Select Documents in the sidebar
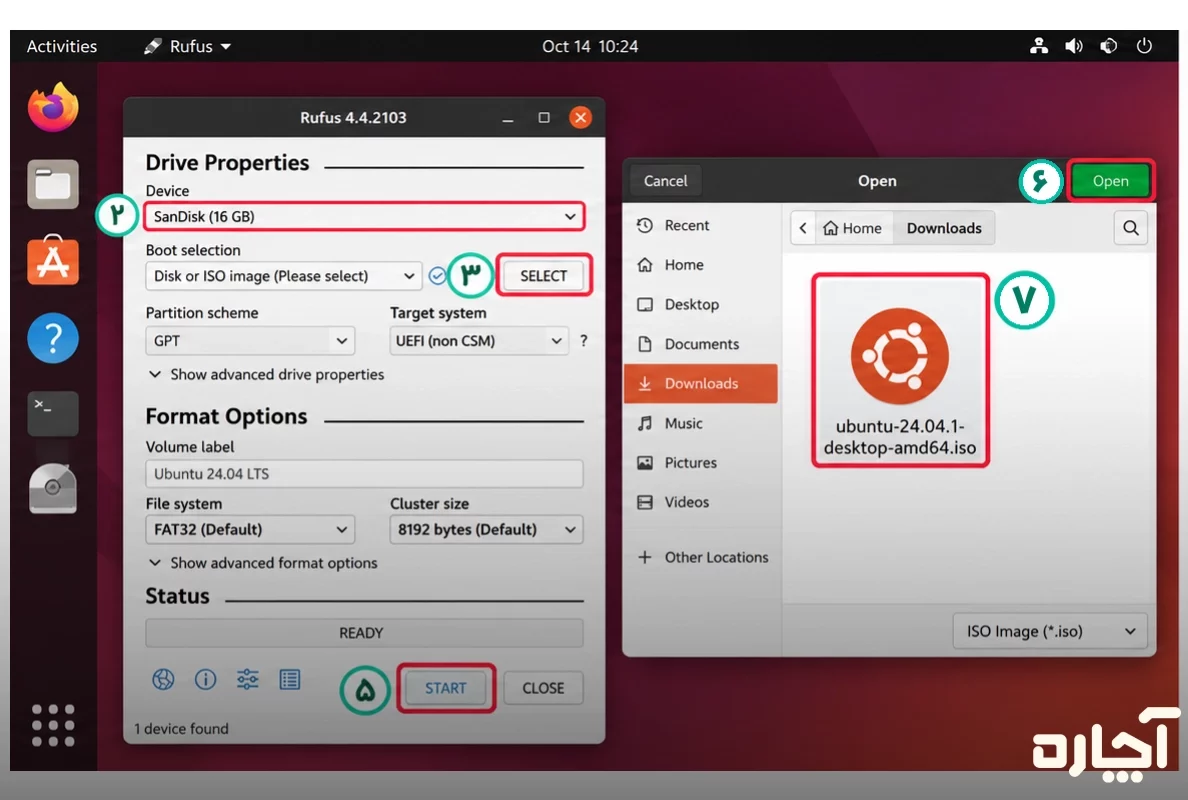 point(701,344)
